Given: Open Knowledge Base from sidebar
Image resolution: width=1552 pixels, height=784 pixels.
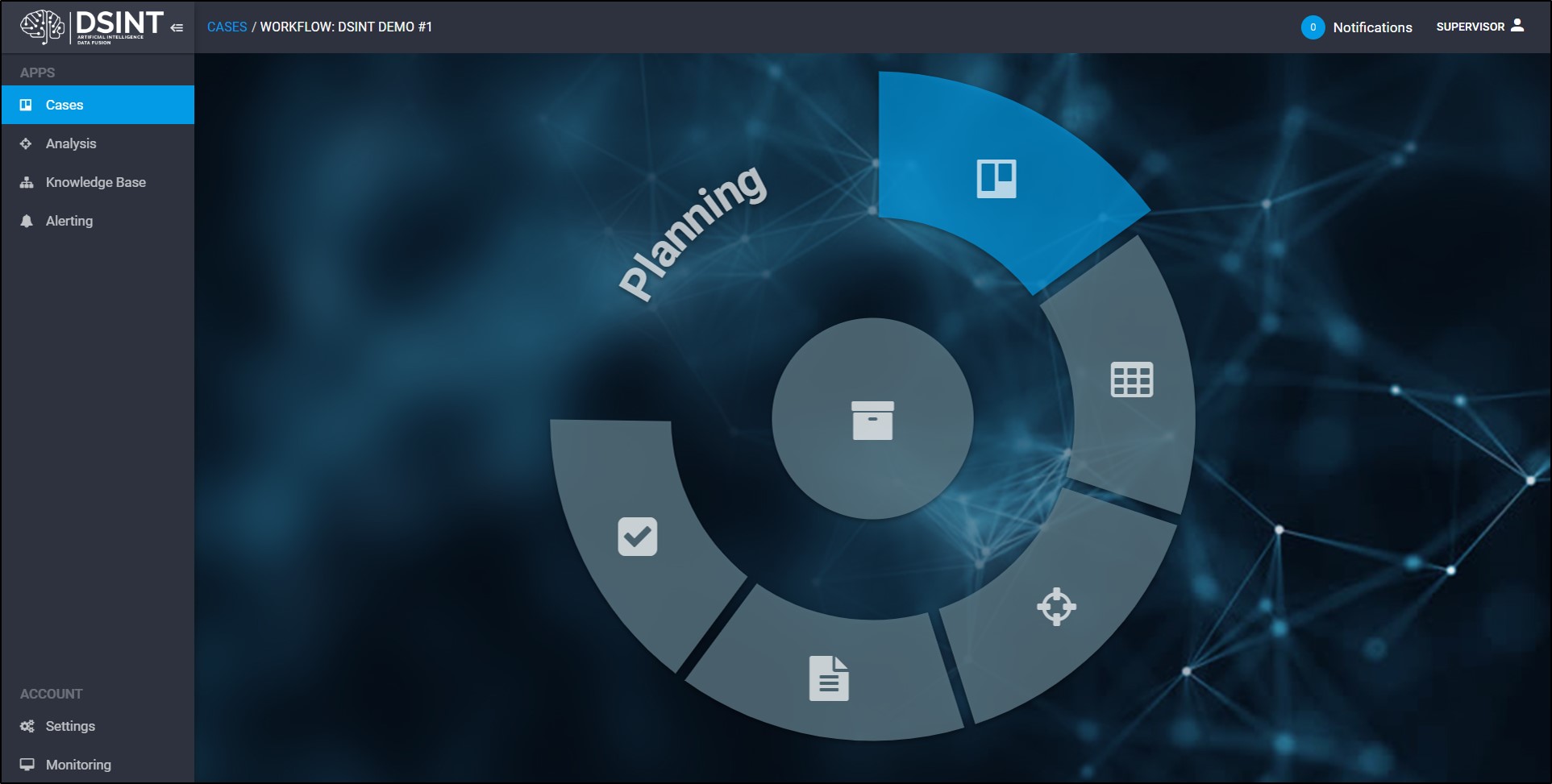Looking at the screenshot, I should tap(98, 182).
